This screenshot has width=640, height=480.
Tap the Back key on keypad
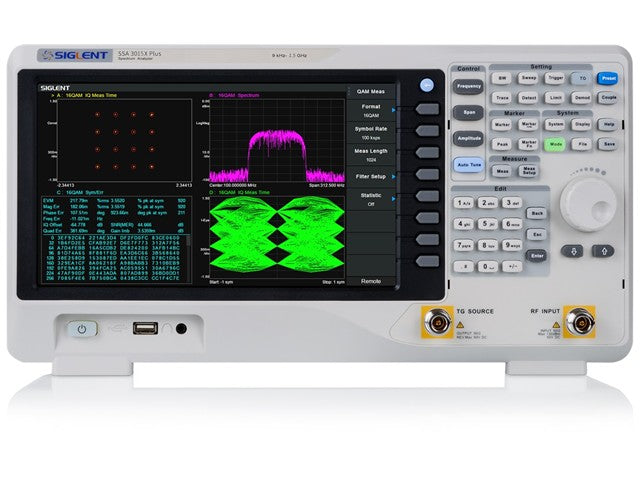(537, 213)
